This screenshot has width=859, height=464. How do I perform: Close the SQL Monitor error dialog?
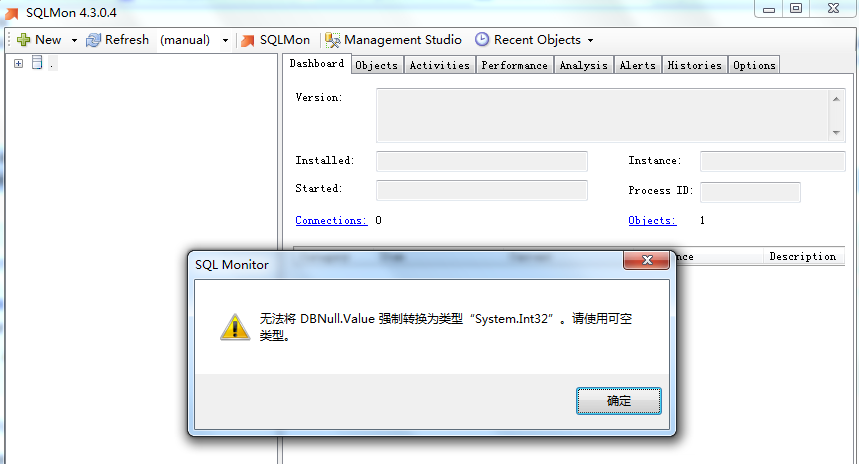pos(646,260)
